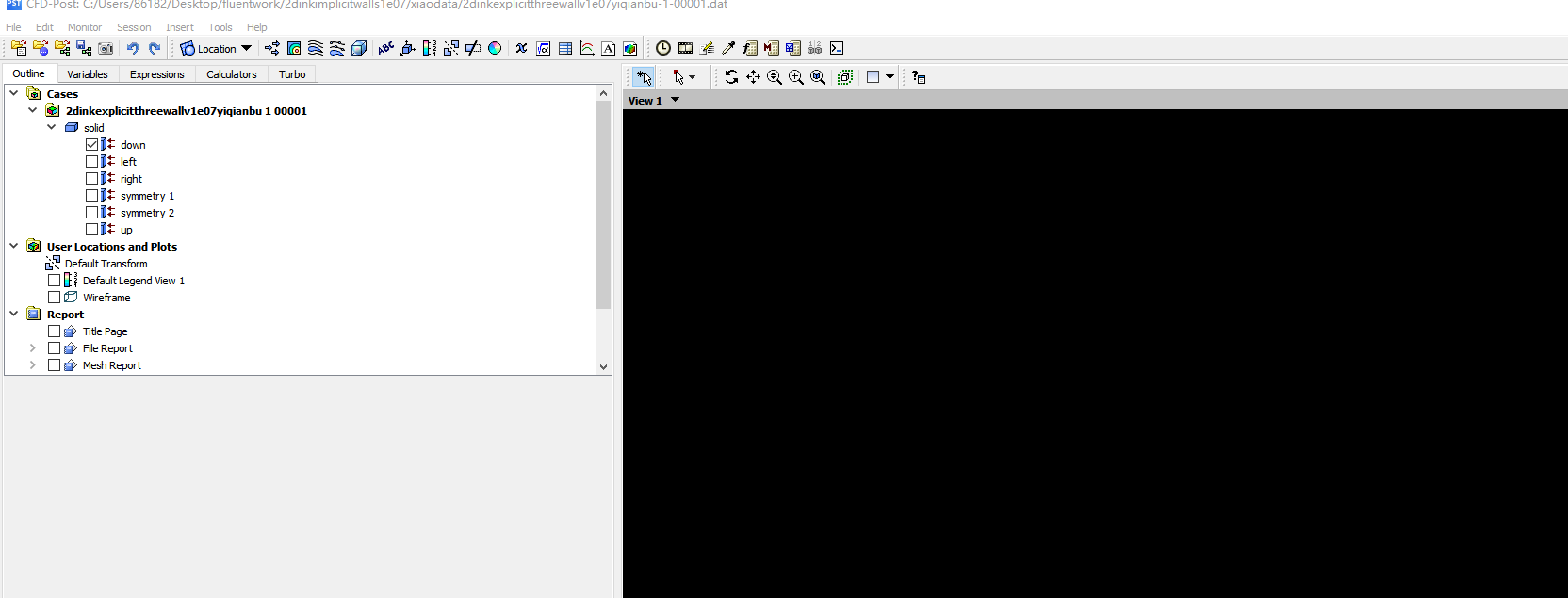Open the viewport layout dropdown arrow
Viewport: 1568px width, 598px height.
[890, 77]
